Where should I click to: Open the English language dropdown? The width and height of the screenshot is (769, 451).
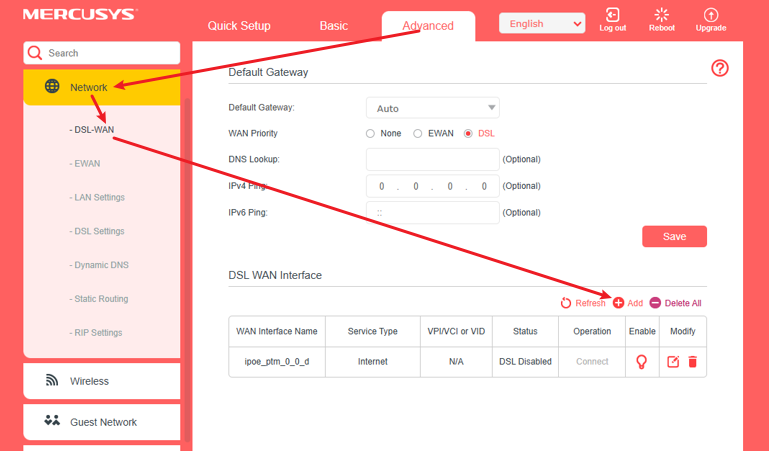coord(542,24)
